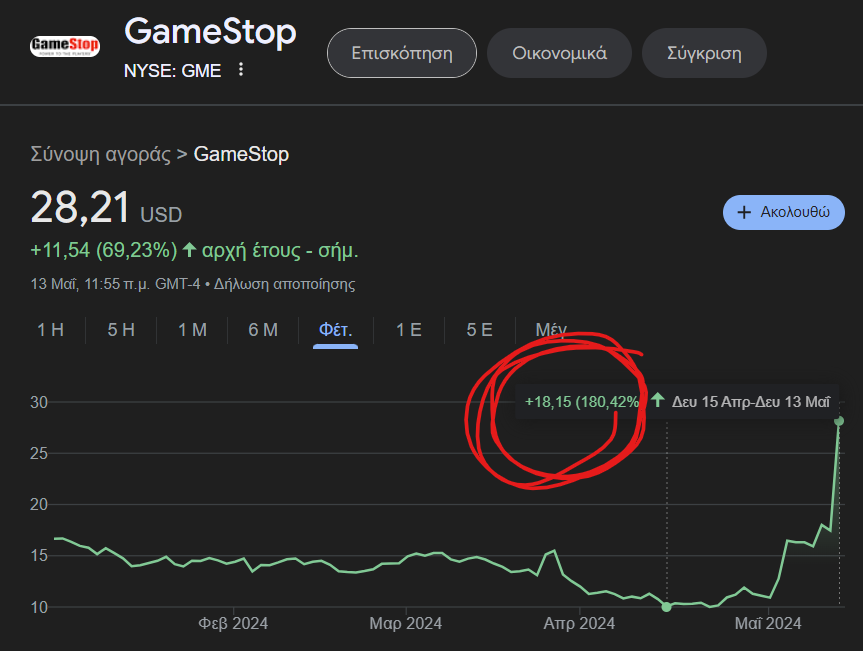Image resolution: width=863 pixels, height=651 pixels.
Task: Show the 5 E five-year range
Action: pyautogui.click(x=479, y=330)
